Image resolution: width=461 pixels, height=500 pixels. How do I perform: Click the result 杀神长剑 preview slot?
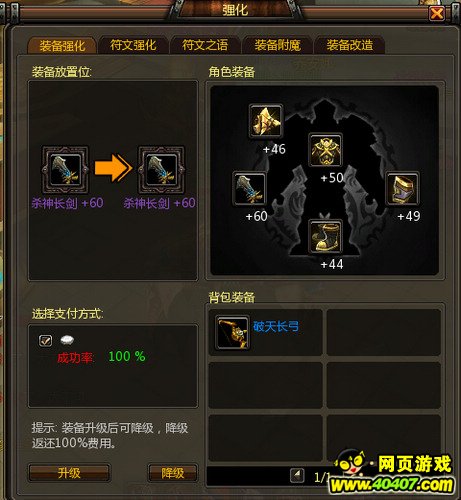point(161,169)
